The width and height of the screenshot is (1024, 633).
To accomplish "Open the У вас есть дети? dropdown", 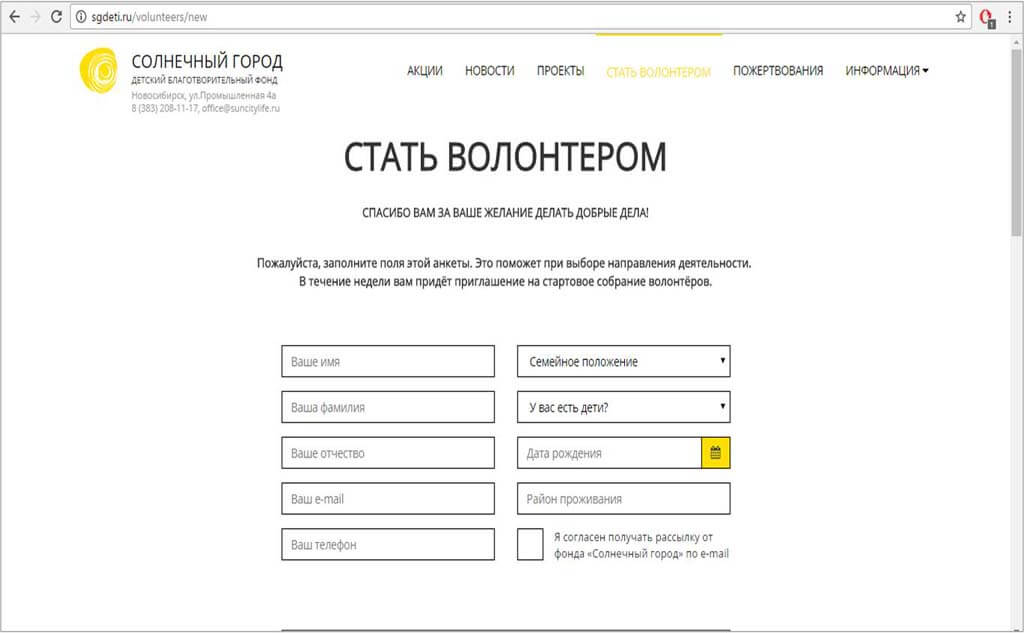I will [623, 407].
